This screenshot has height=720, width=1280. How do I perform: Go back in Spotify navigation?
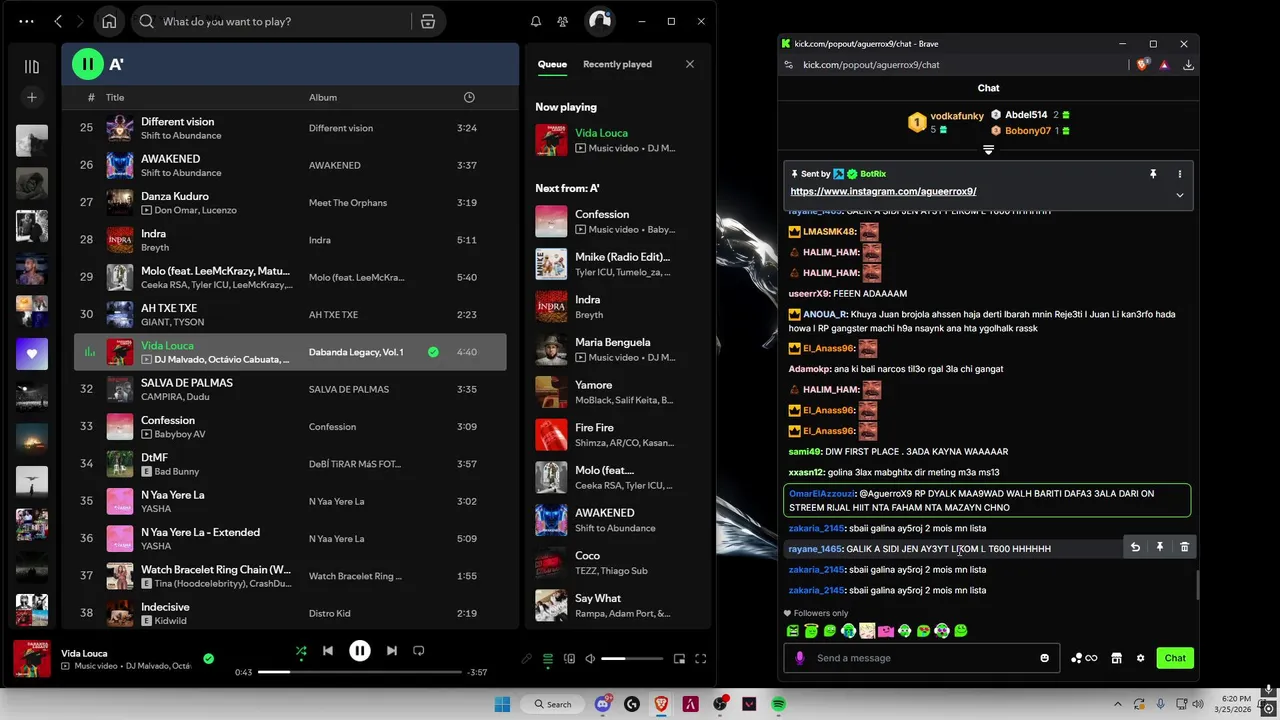(58, 21)
